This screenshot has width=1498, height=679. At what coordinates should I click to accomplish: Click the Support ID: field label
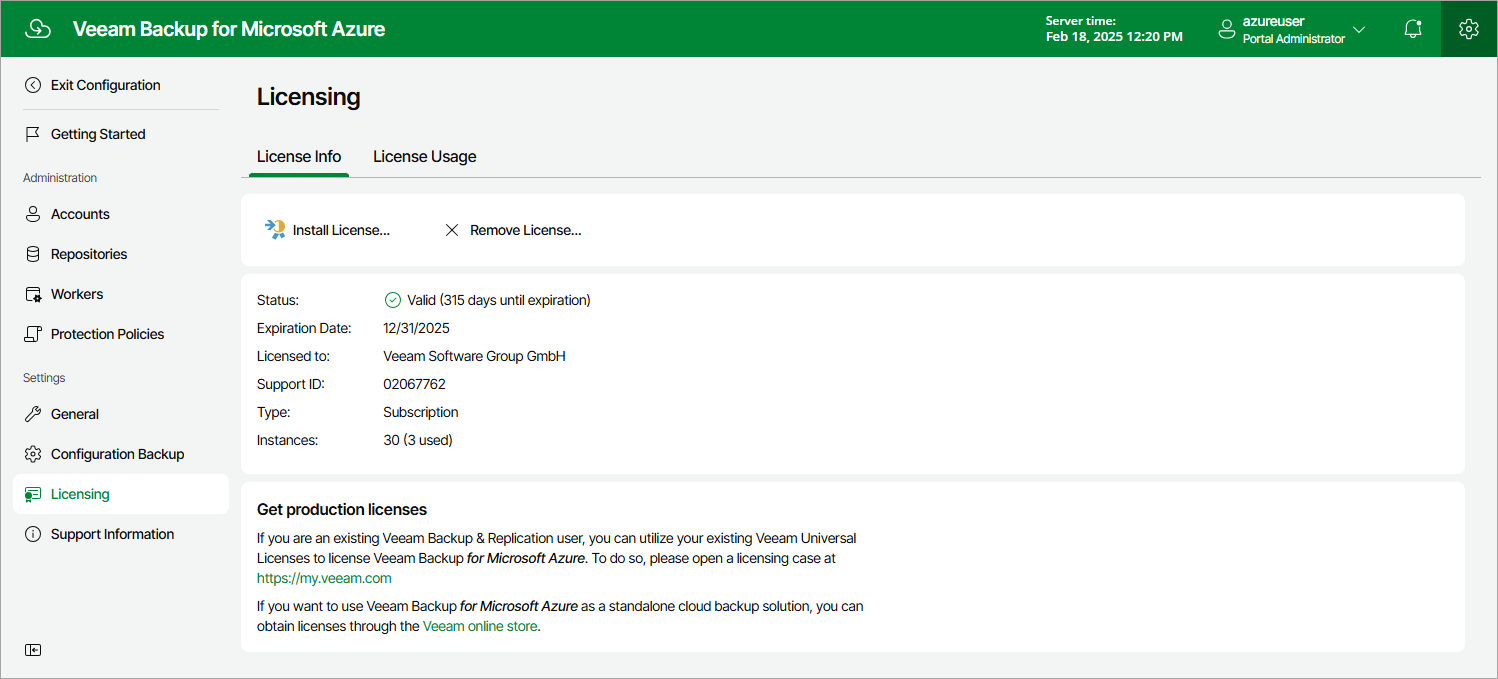(291, 384)
